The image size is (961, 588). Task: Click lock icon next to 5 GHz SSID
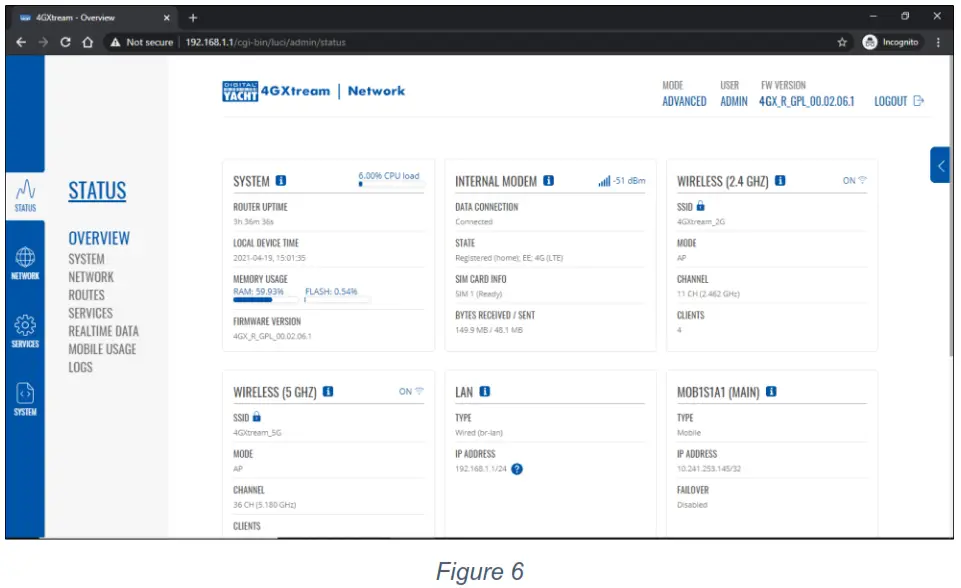pyautogui.click(x=257, y=417)
